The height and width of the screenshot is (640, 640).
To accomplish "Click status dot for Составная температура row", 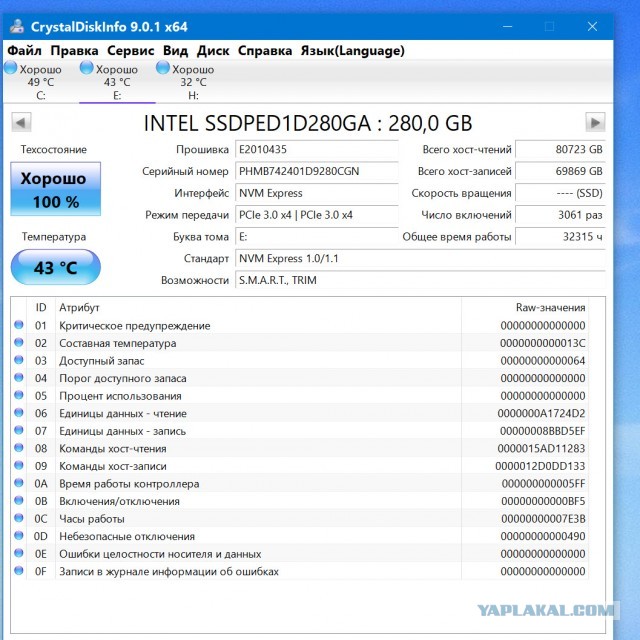I will 19,342.
